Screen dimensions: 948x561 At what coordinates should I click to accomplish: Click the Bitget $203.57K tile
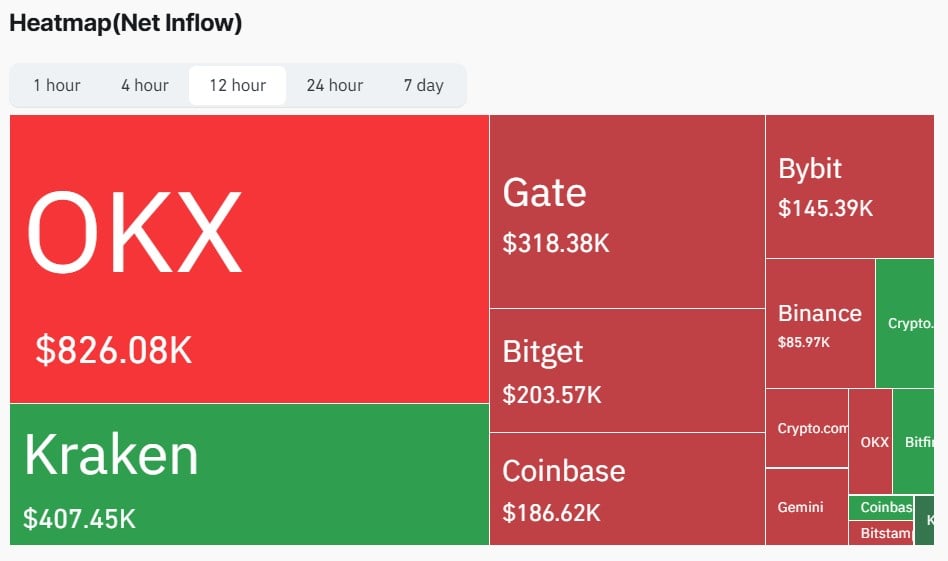point(627,370)
